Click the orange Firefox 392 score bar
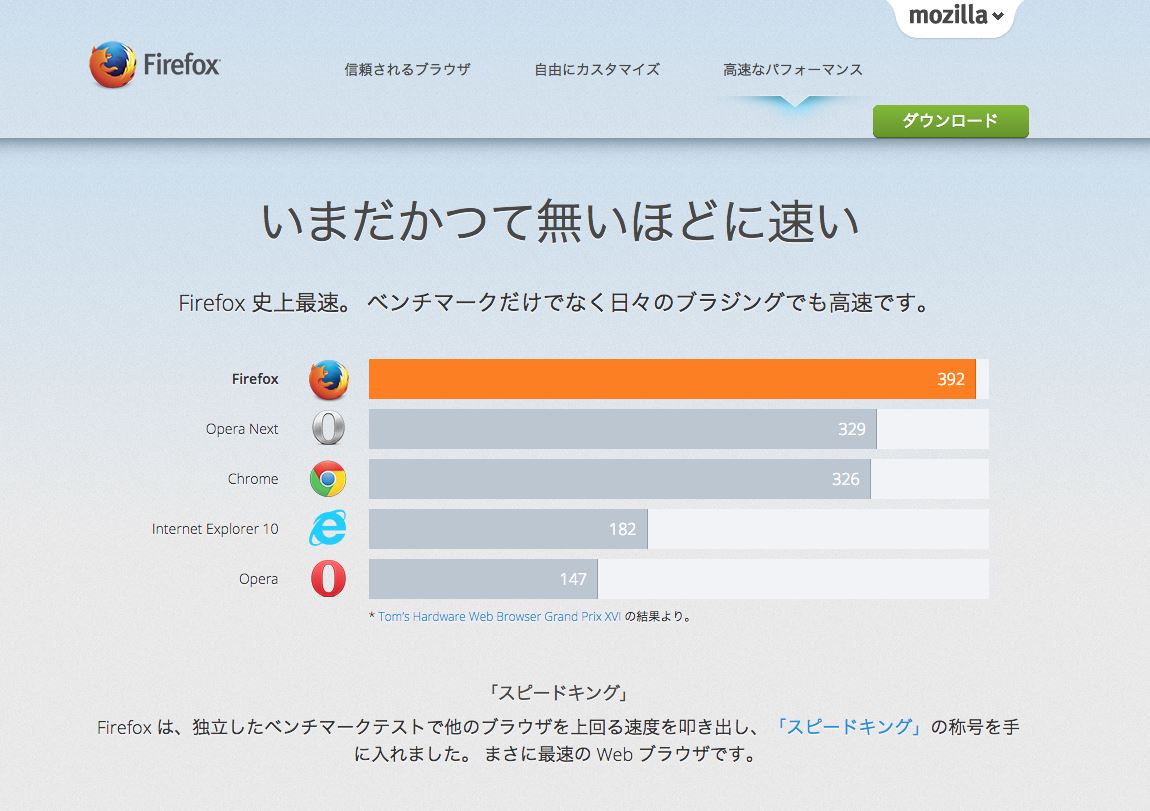This screenshot has height=811, width=1150. 671,379
